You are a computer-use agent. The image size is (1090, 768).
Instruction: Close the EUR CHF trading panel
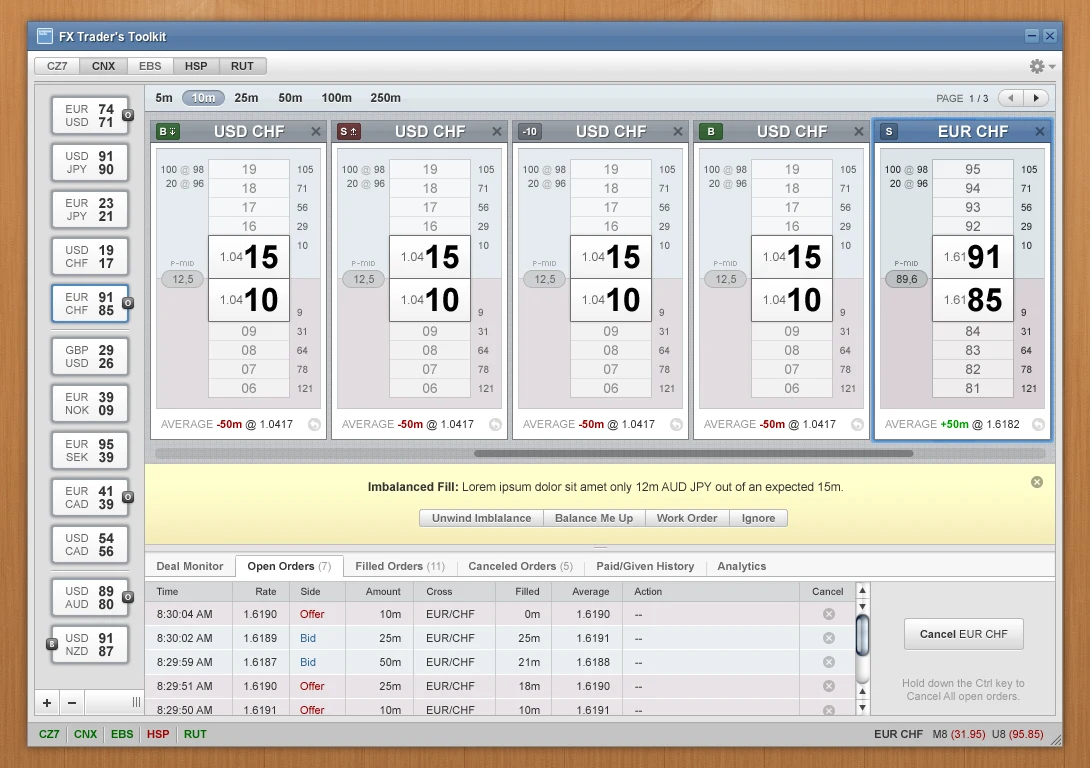click(1039, 131)
